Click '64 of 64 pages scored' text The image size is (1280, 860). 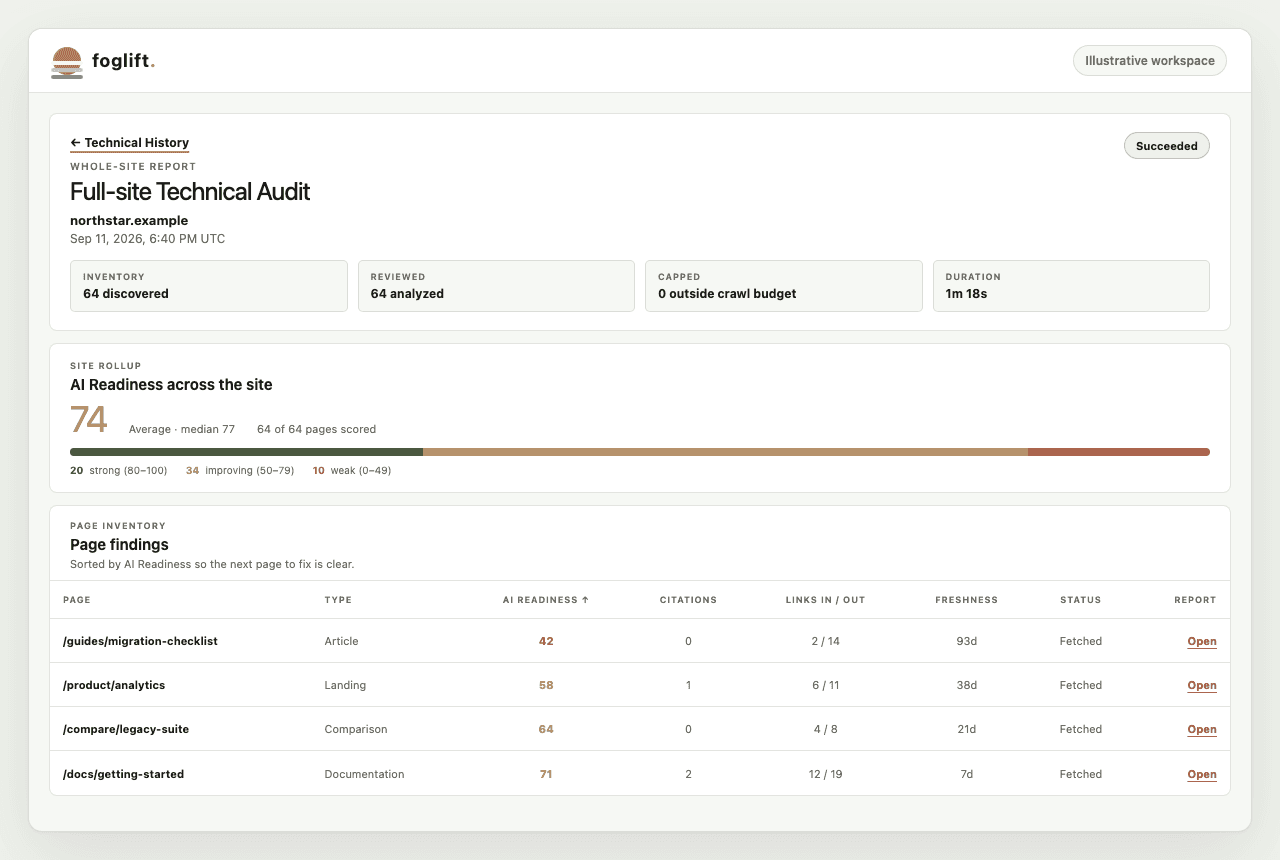point(316,429)
